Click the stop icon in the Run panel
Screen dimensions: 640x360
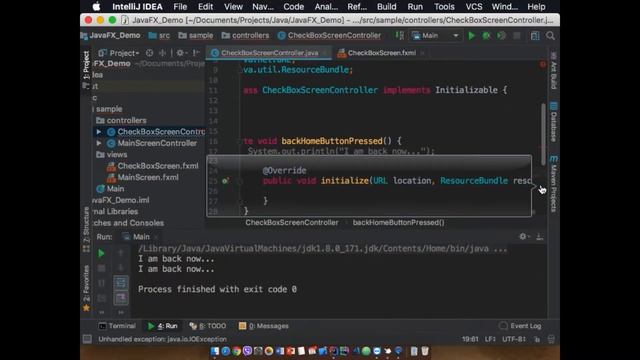click(x=101, y=268)
